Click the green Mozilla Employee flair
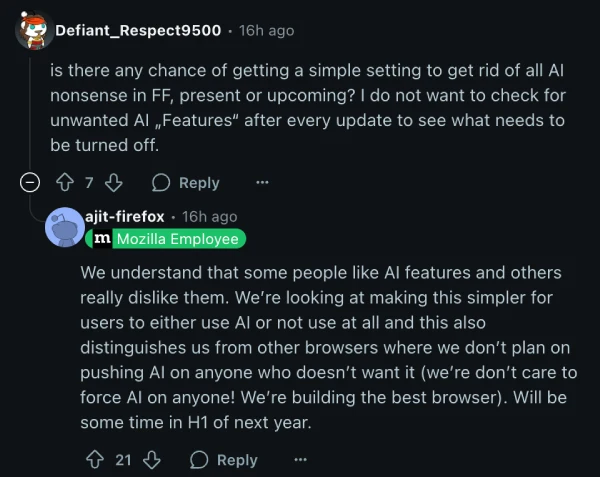The height and width of the screenshot is (477, 600). pyautogui.click(x=177, y=239)
